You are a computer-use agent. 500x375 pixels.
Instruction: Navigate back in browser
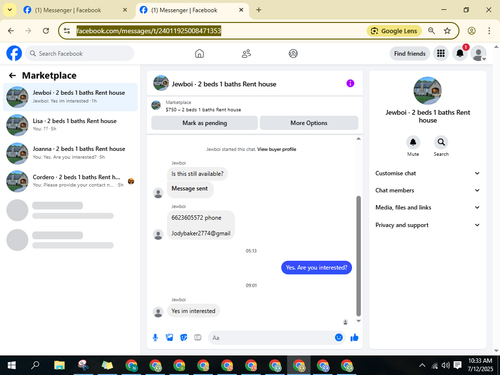[x=11, y=31]
